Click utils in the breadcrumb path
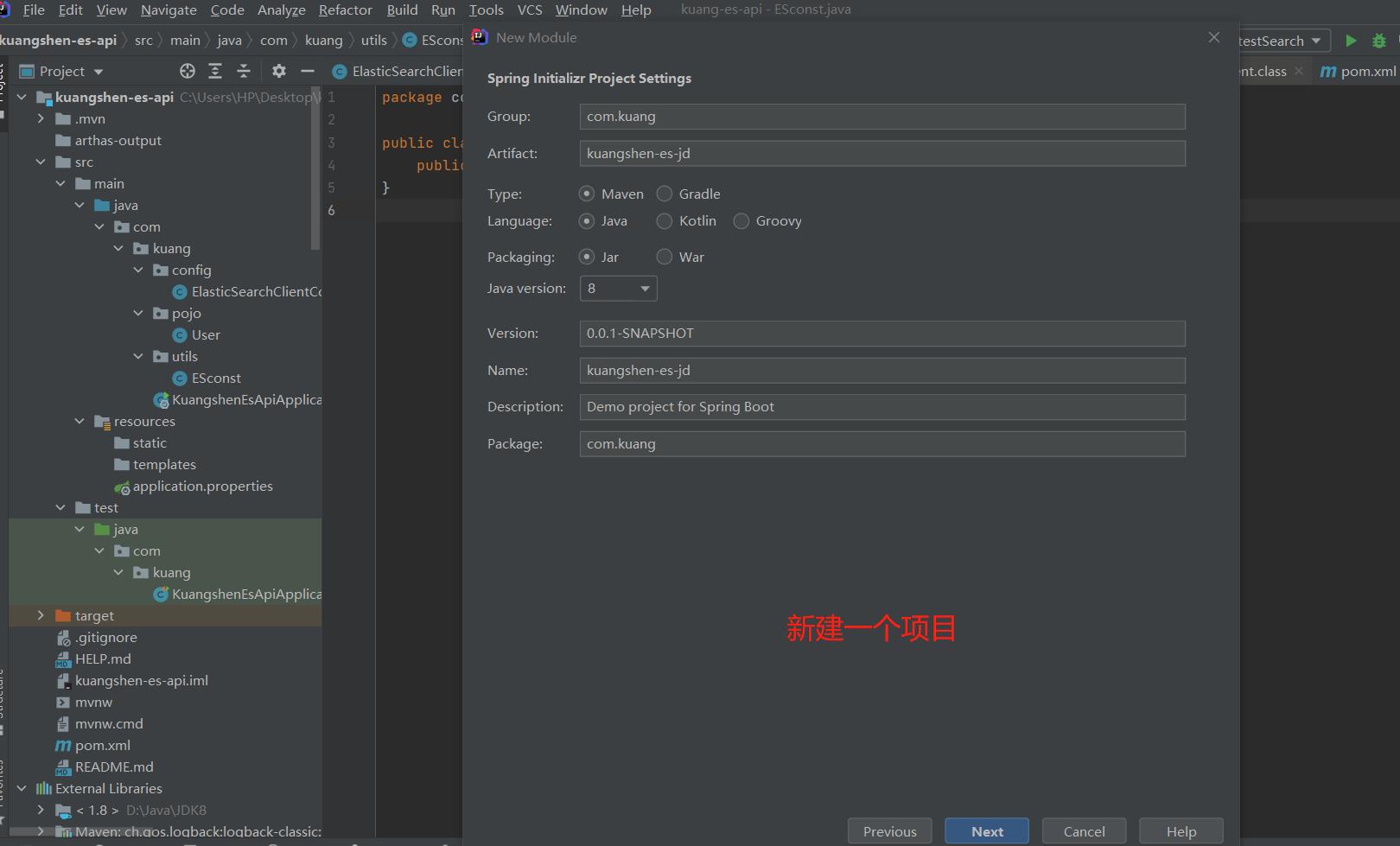1400x846 pixels. click(373, 40)
